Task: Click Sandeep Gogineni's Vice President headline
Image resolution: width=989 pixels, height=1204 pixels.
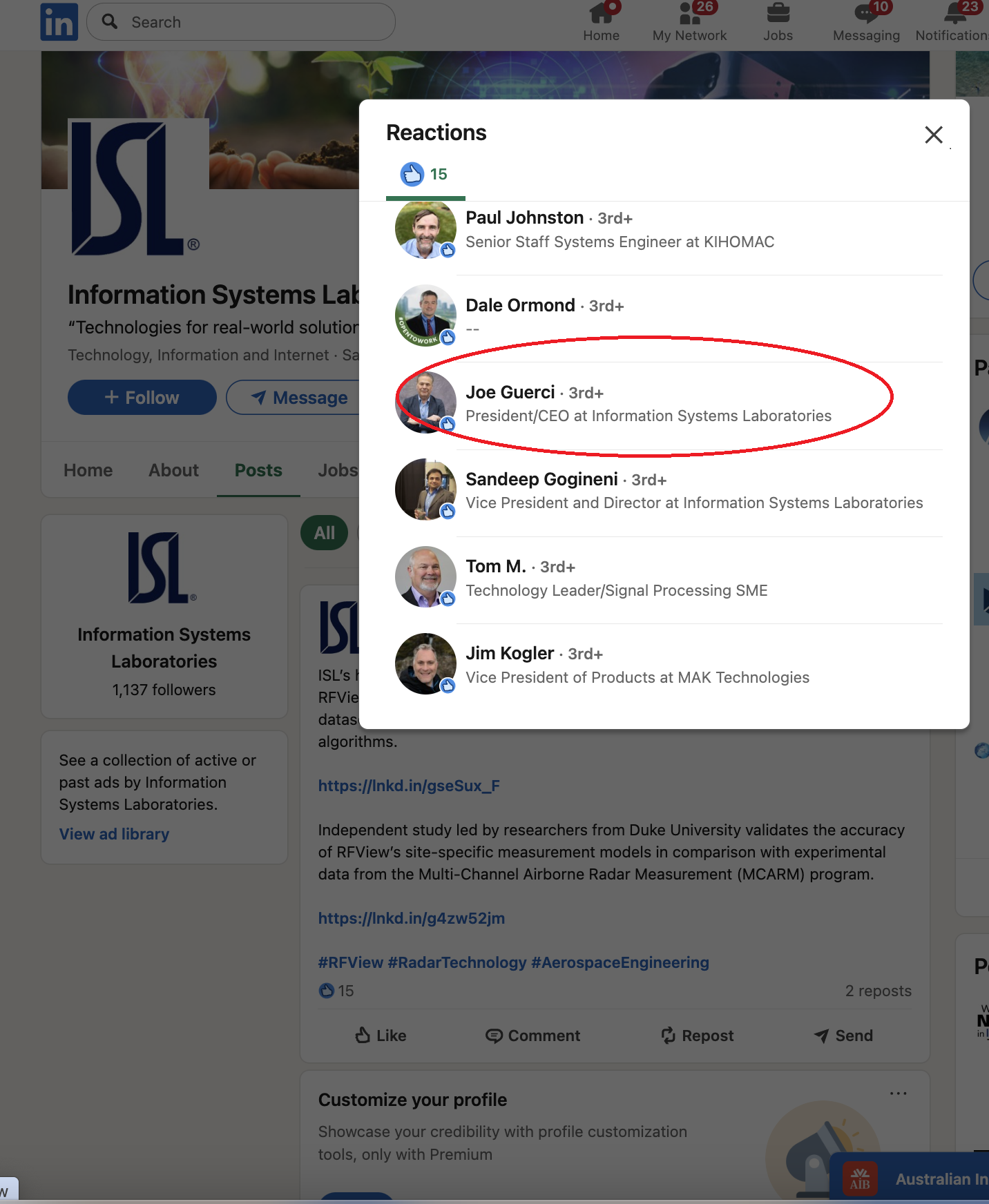Action: pos(694,503)
